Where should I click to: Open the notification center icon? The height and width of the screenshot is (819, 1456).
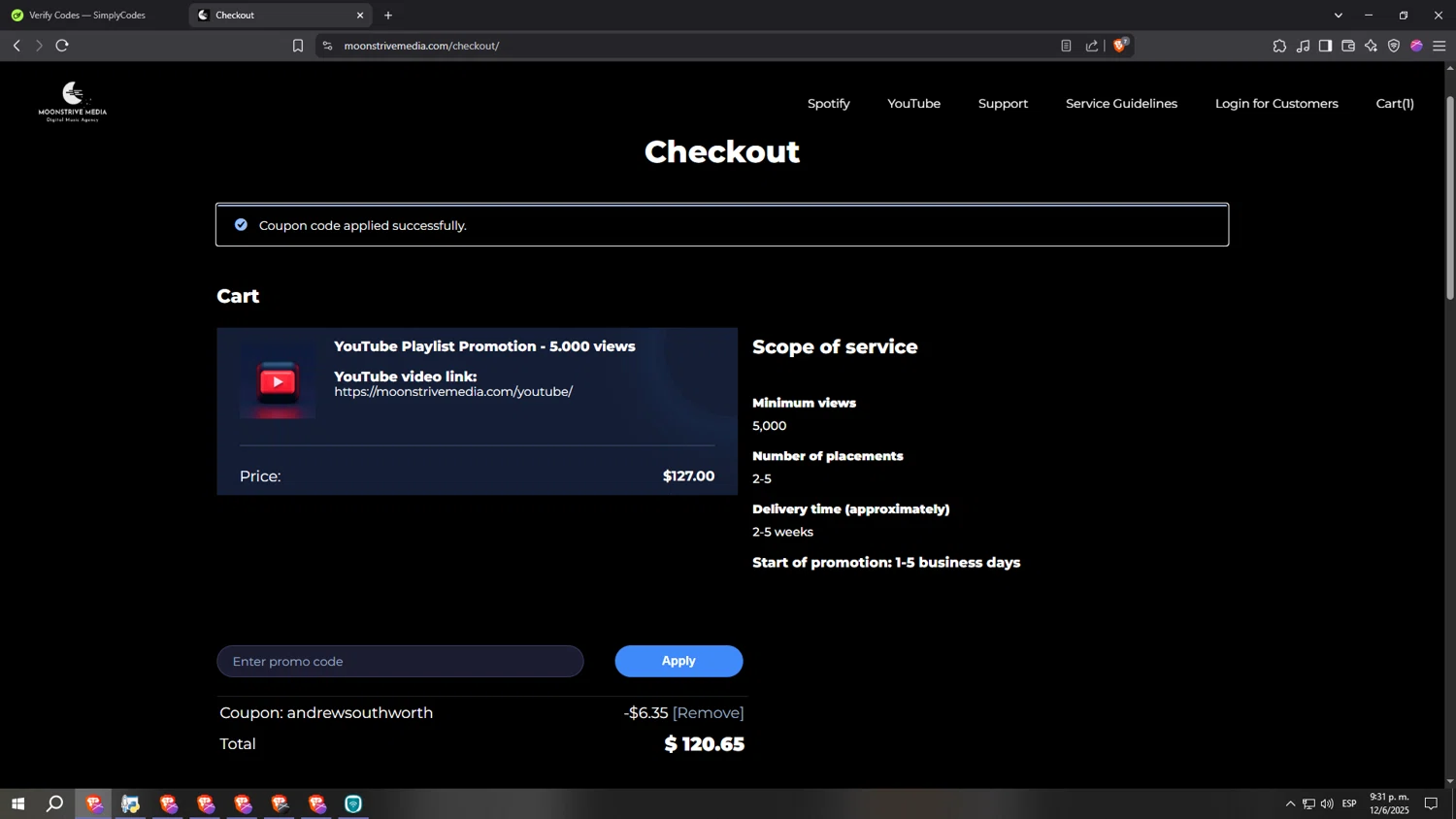tap(1431, 803)
